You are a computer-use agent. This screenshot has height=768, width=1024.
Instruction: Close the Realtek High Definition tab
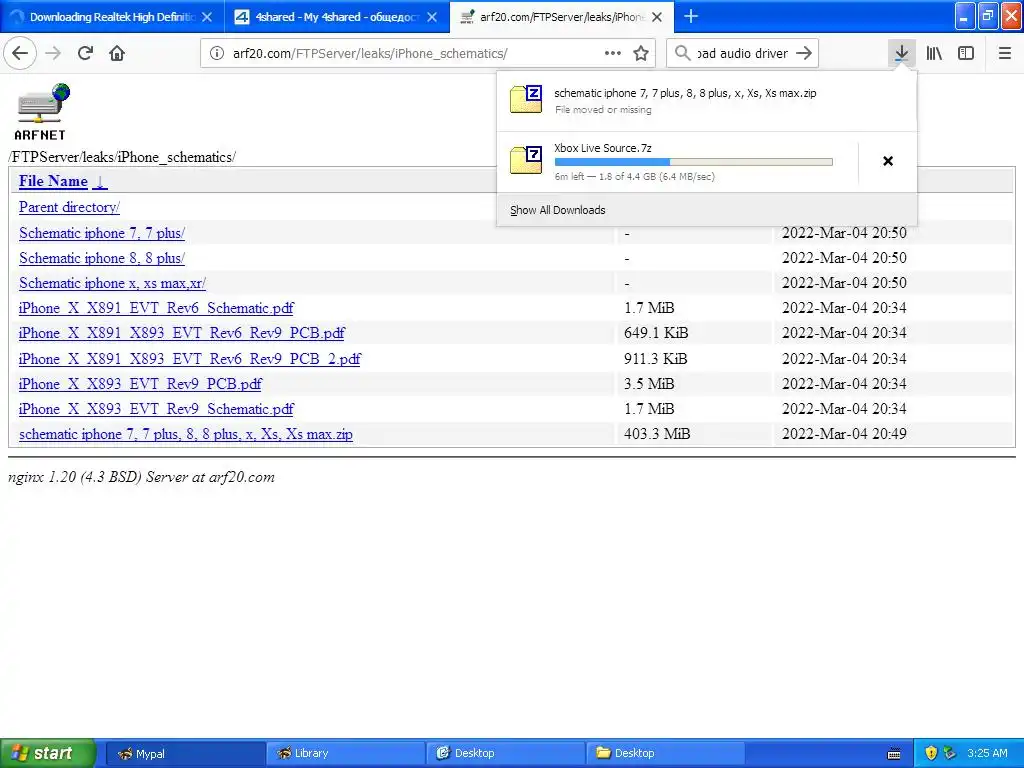(x=207, y=17)
